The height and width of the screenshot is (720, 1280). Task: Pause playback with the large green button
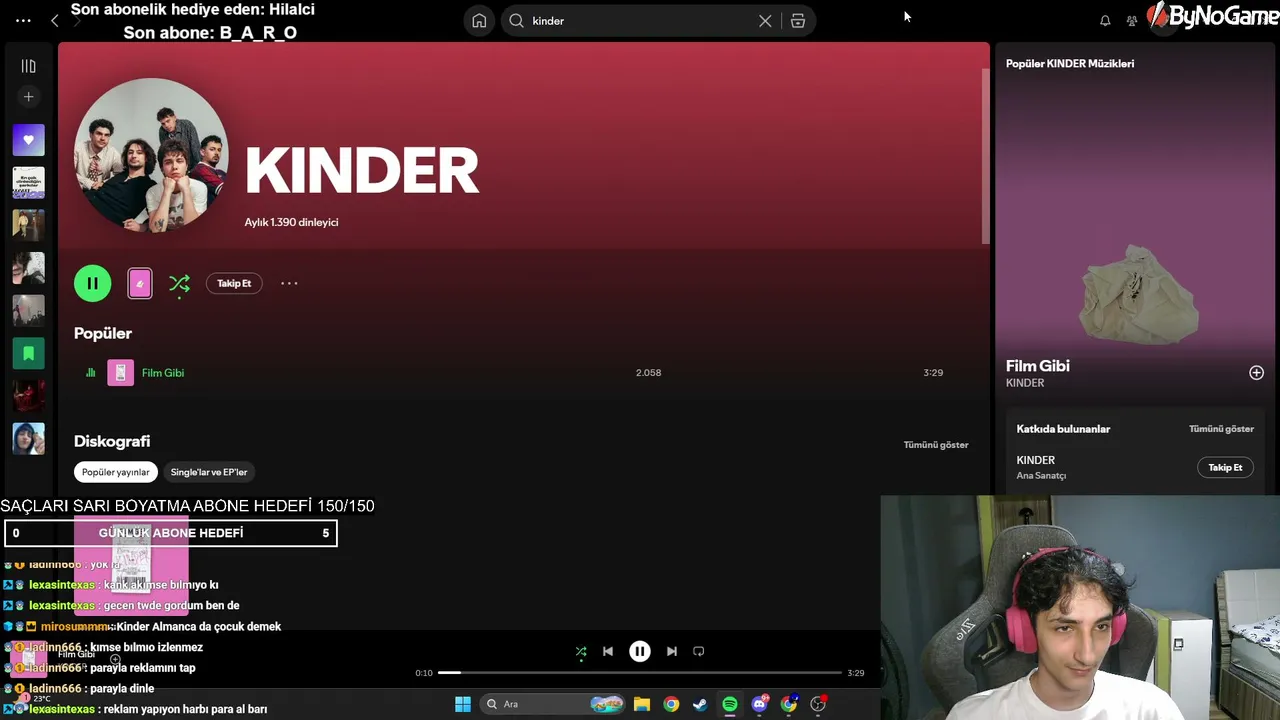click(92, 283)
